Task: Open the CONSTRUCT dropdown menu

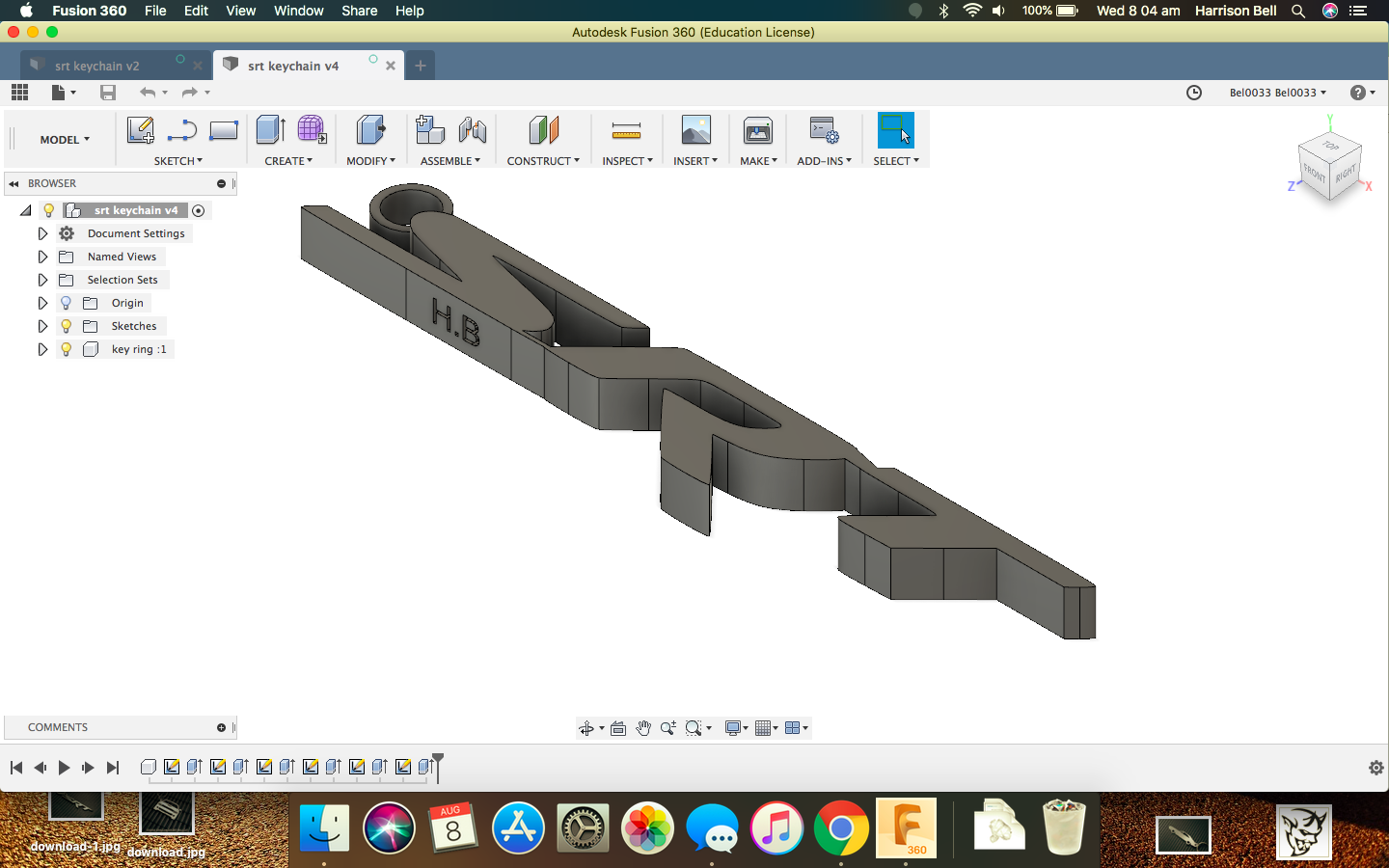Action: pyautogui.click(x=543, y=161)
